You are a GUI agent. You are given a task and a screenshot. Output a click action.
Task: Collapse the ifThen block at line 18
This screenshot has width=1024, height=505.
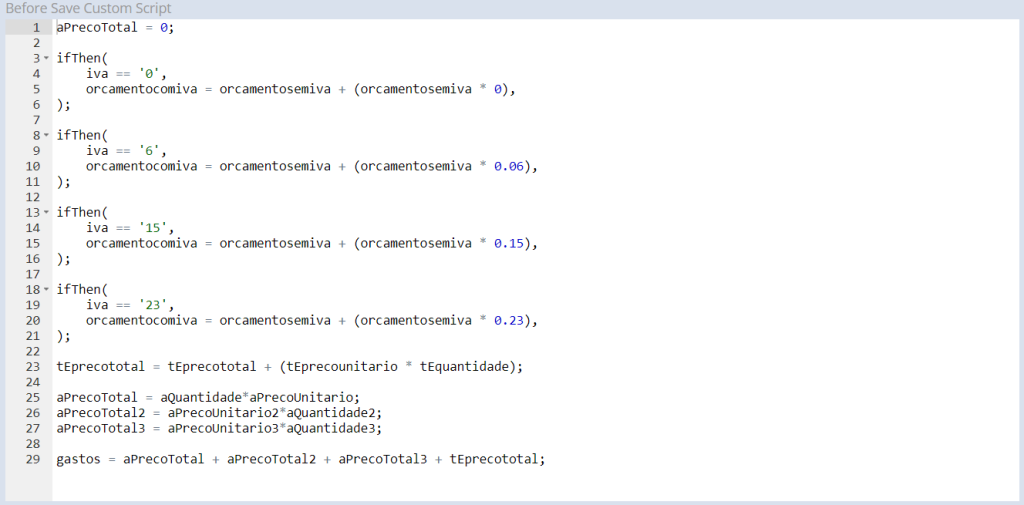46,289
